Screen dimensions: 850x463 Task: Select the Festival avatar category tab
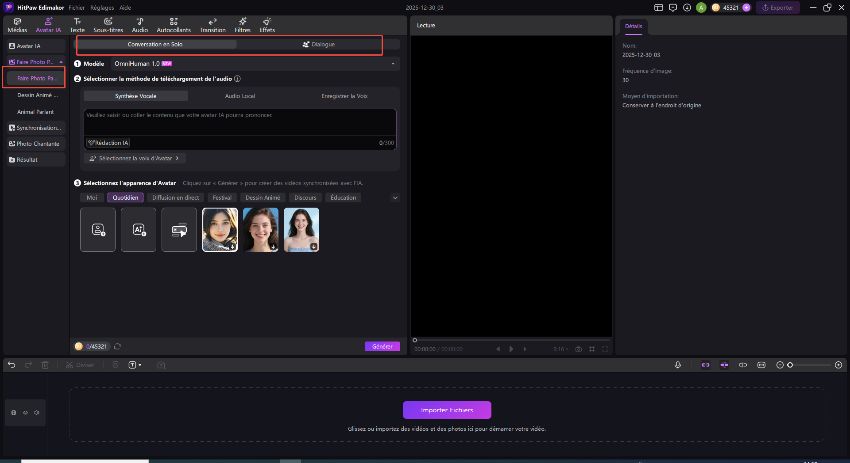click(222, 198)
